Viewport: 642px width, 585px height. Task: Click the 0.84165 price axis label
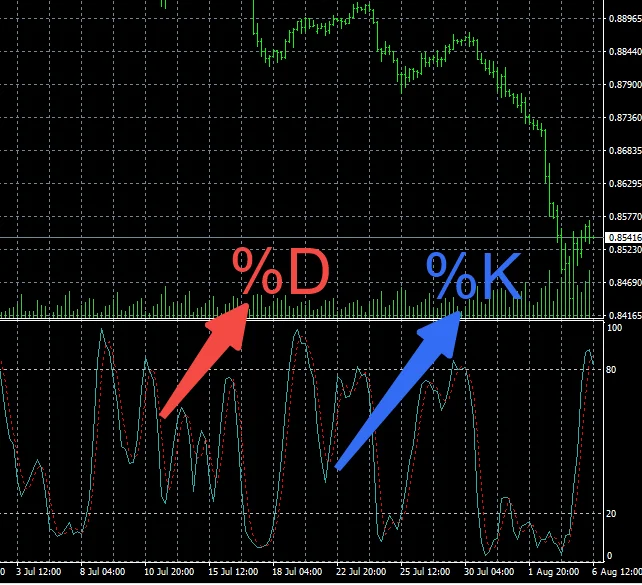625,316
